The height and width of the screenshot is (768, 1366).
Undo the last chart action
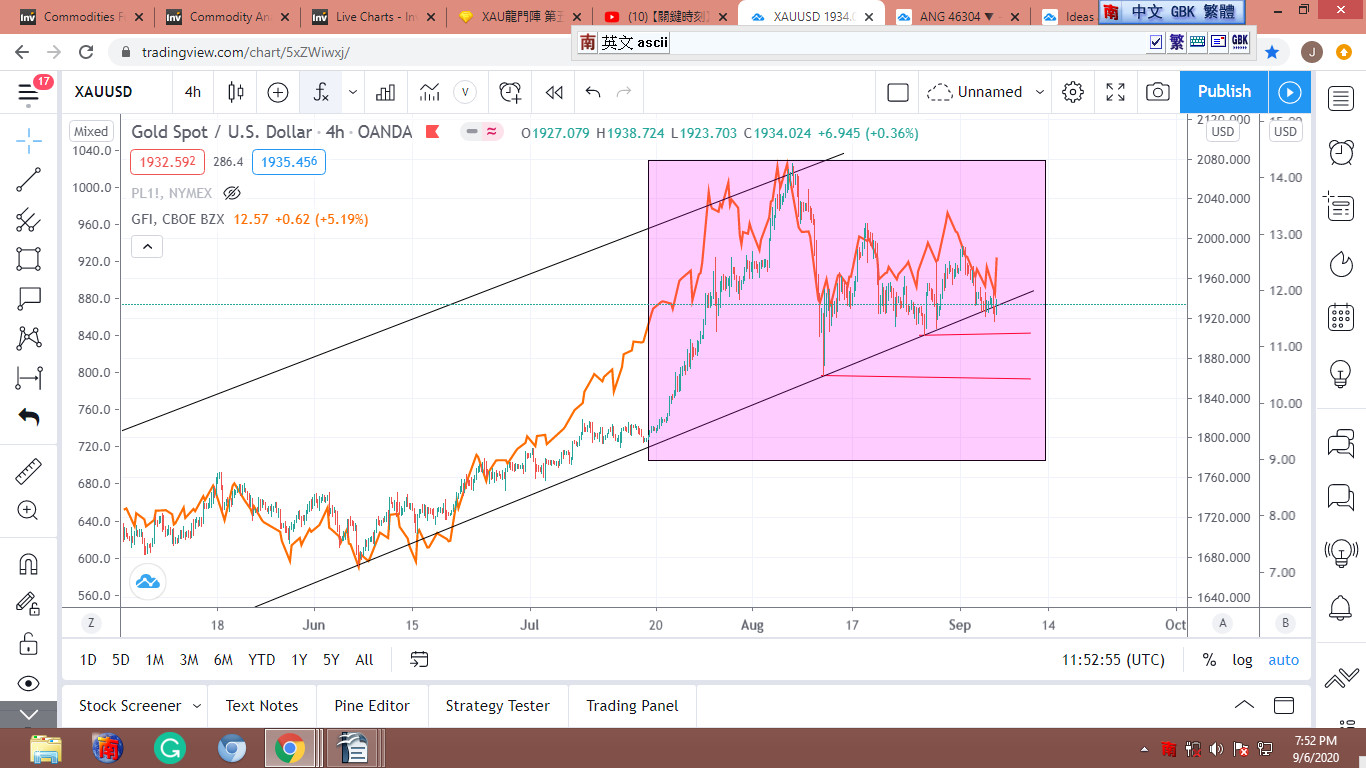pyautogui.click(x=593, y=92)
